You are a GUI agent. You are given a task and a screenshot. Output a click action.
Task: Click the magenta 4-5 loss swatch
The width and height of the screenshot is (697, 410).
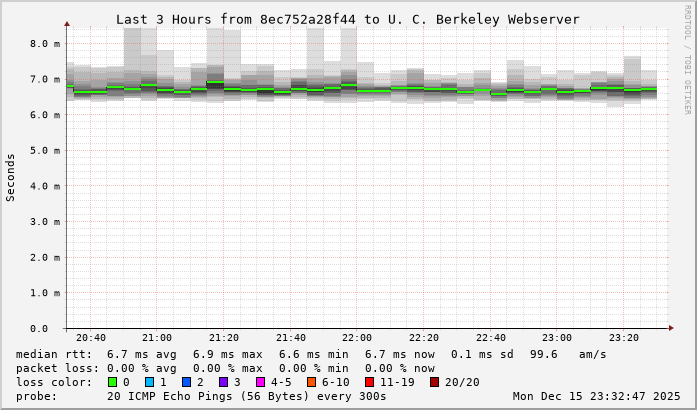[260, 382]
